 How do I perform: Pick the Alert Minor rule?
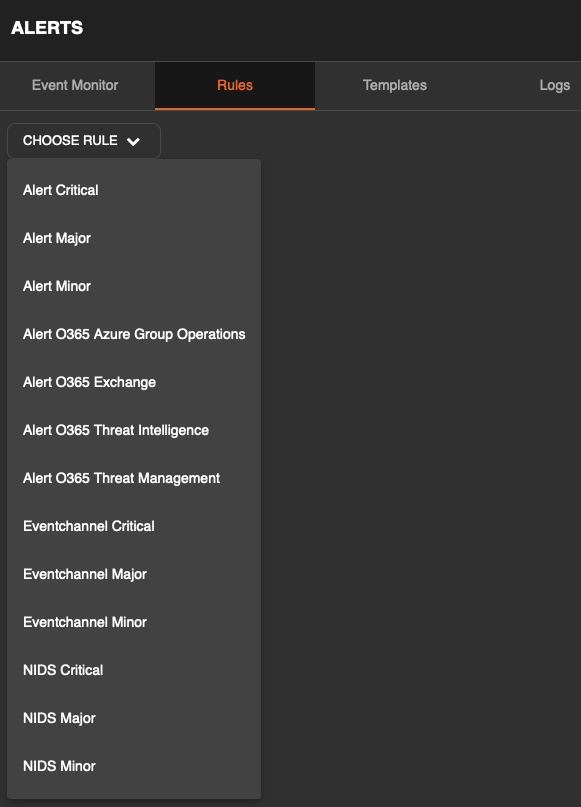tap(134, 286)
